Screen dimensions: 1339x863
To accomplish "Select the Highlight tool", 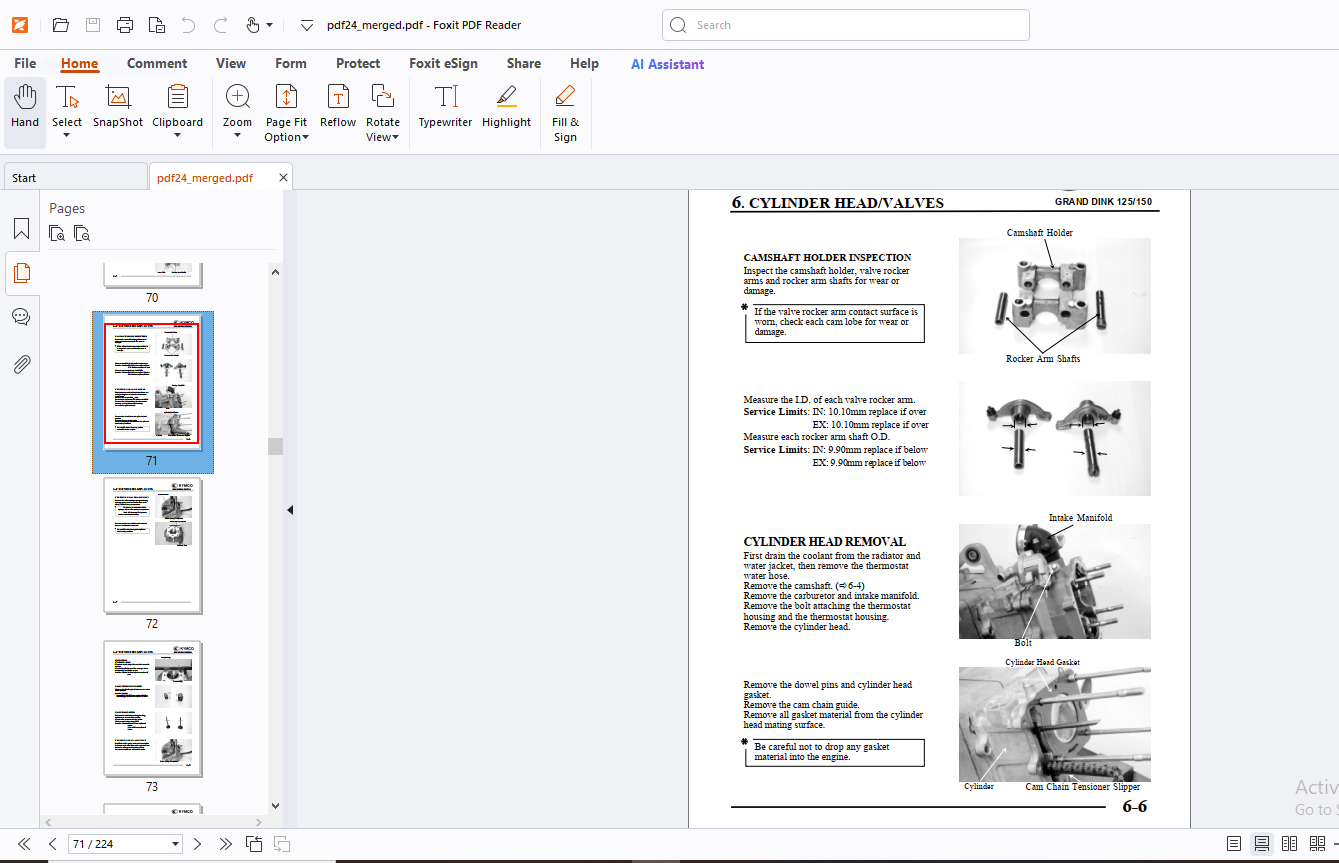I will [x=506, y=108].
